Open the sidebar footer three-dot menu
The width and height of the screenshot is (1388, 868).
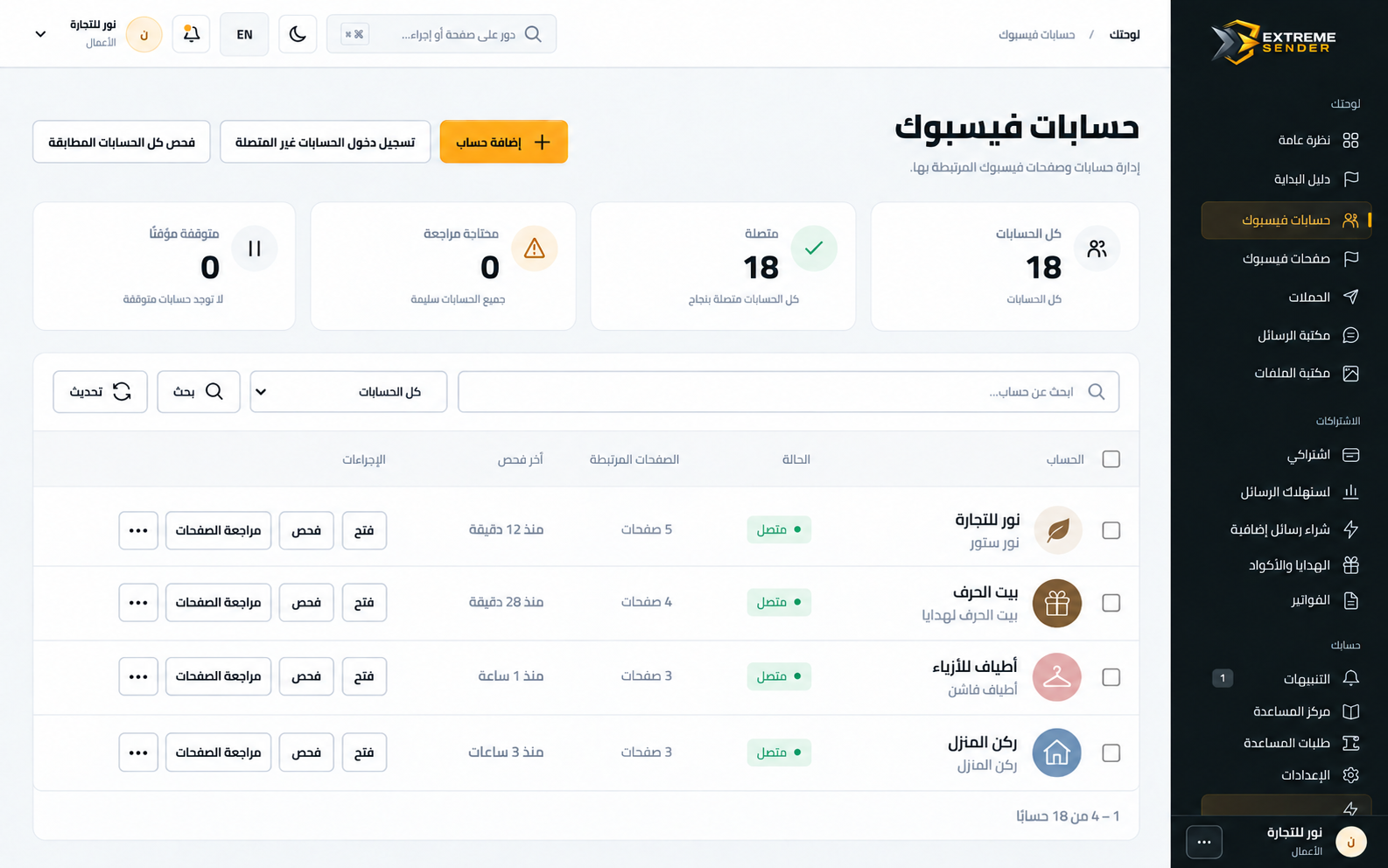[x=1204, y=842]
